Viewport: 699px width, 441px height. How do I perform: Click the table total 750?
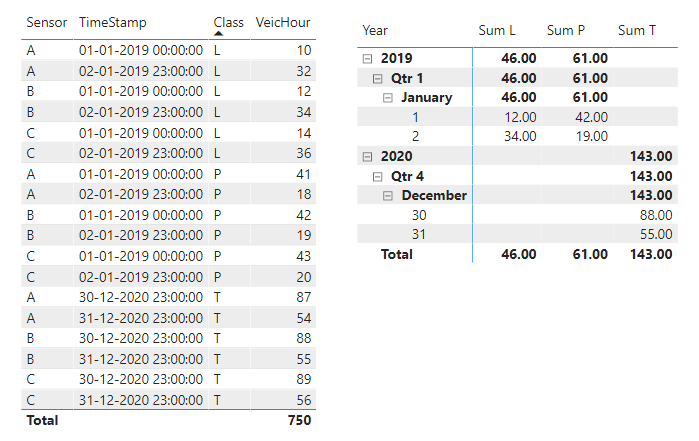tap(300, 420)
